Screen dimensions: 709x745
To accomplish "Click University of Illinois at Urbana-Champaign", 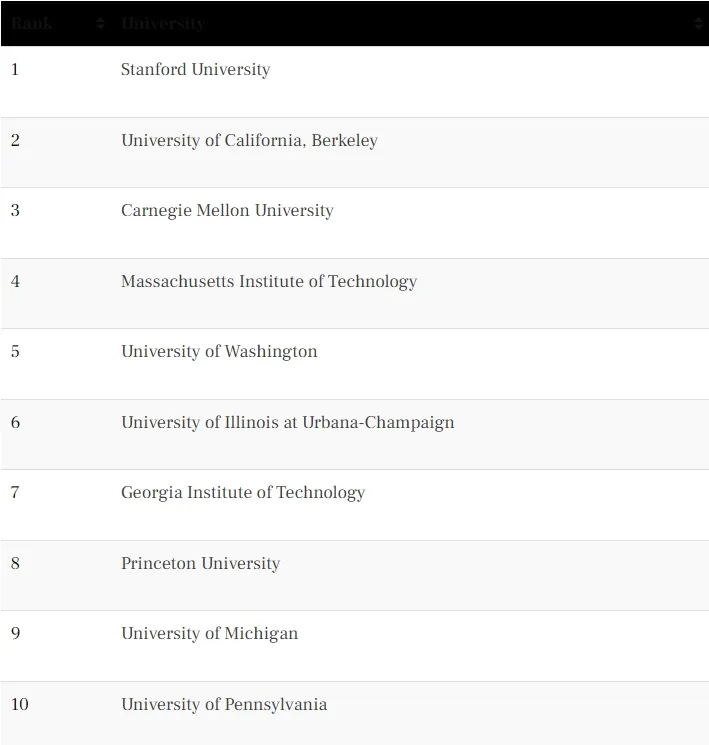I will coord(287,422).
